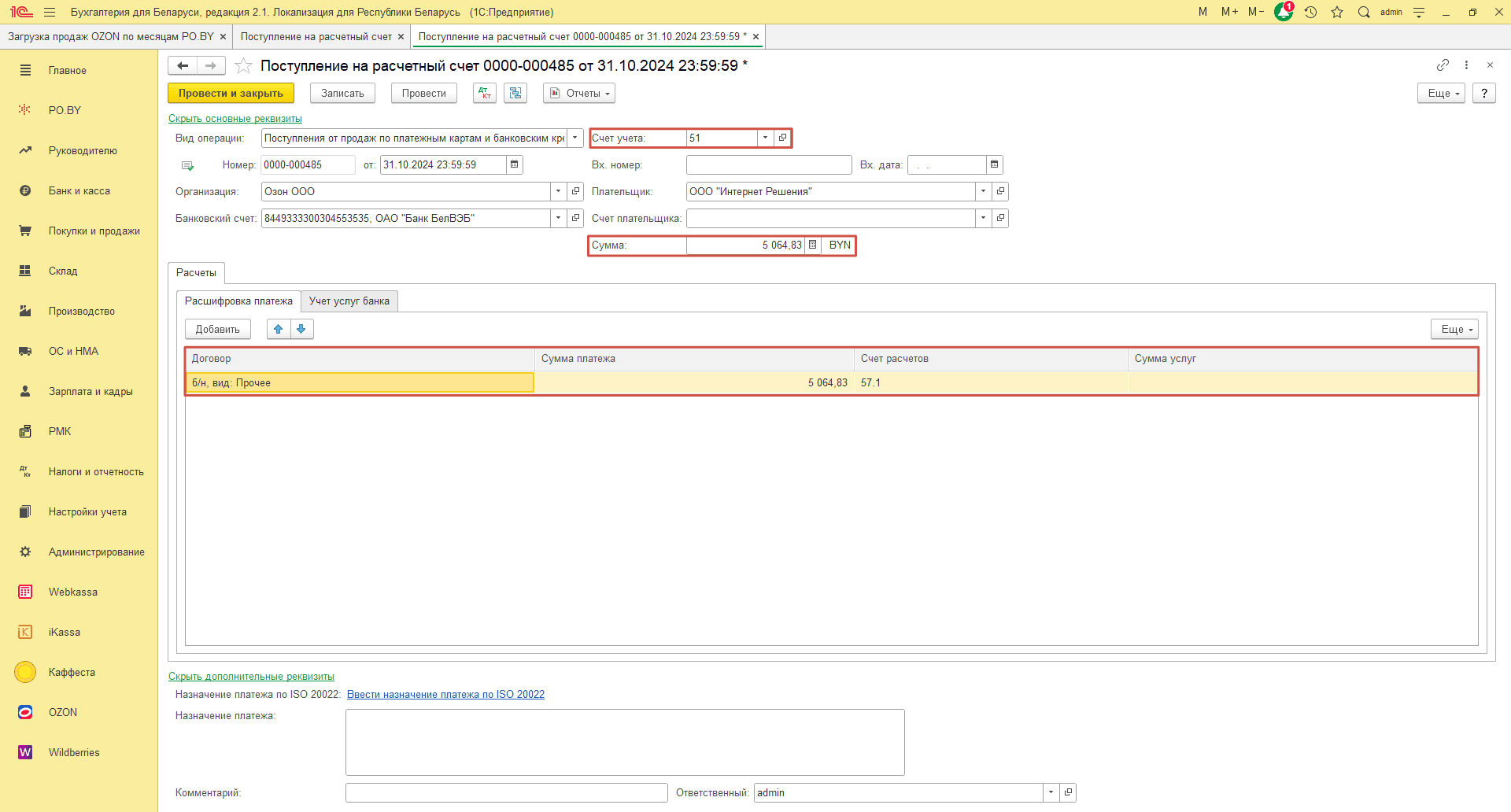1511x812 pixels.
Task: Open help question mark button
Action: 1484,93
